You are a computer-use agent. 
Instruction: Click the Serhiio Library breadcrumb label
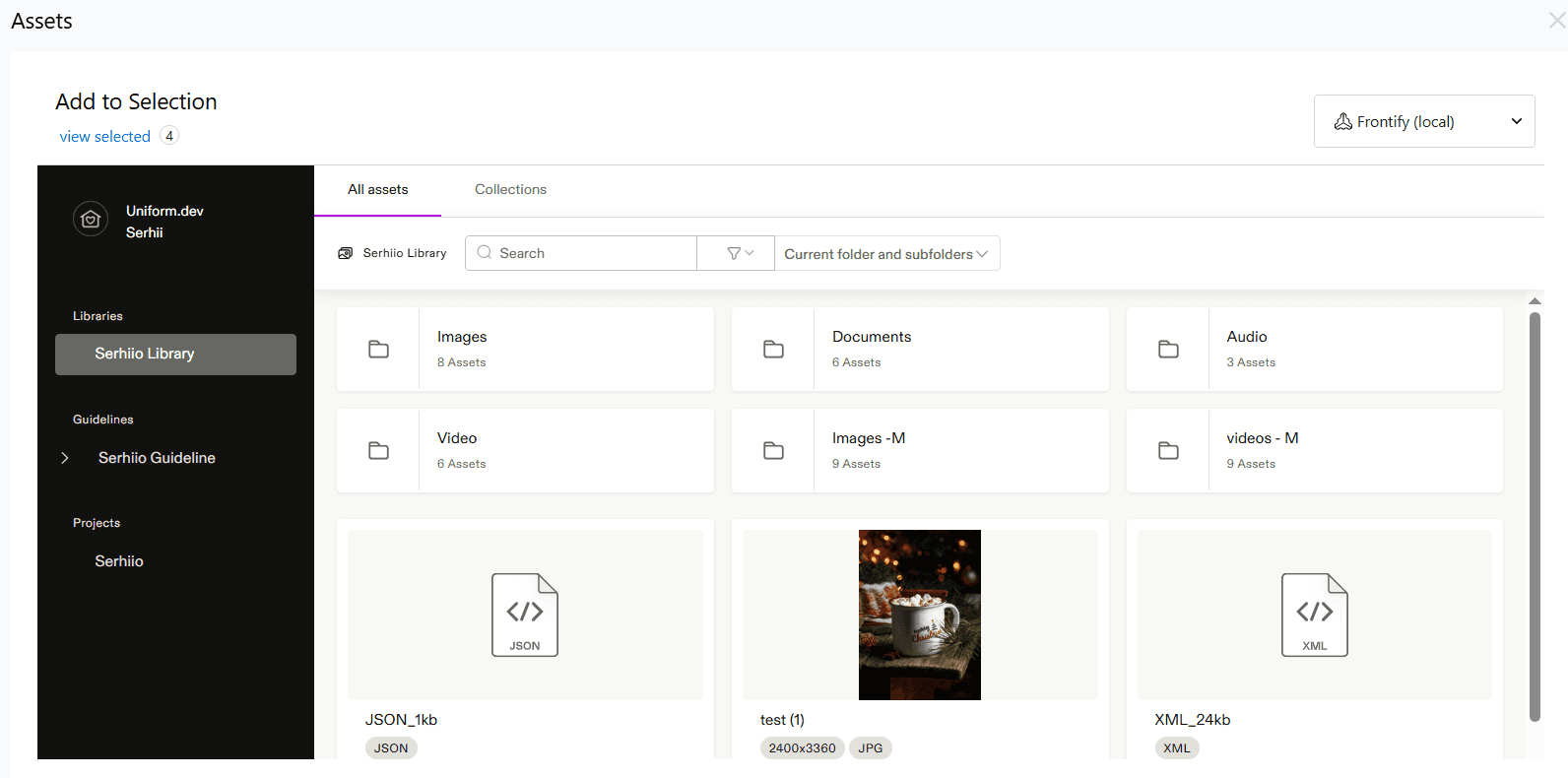[405, 253]
